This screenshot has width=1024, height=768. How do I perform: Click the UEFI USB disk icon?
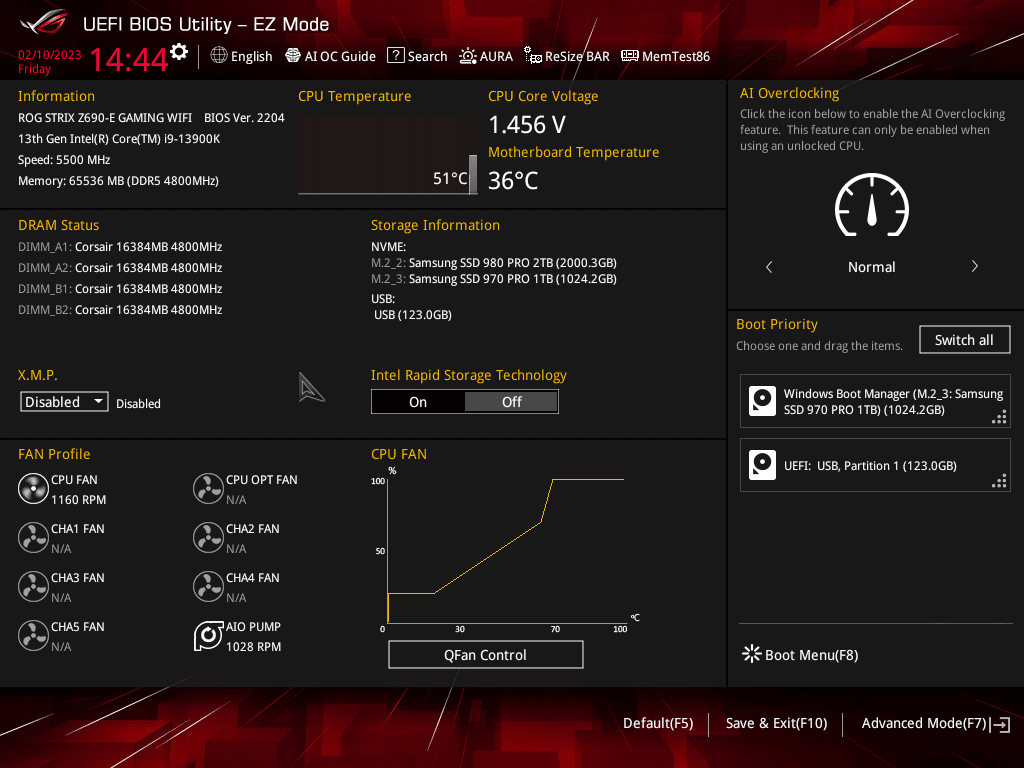point(762,465)
